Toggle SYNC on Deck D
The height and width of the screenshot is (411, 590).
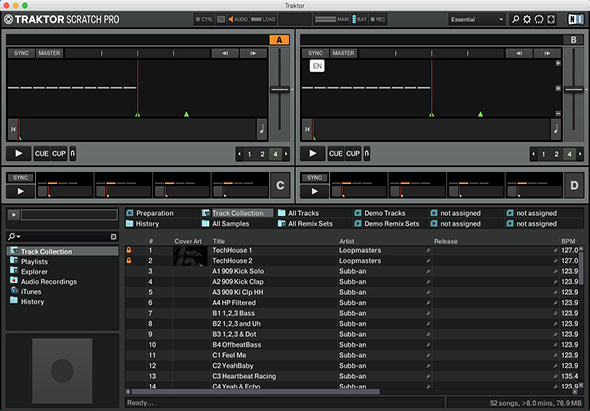click(x=315, y=178)
